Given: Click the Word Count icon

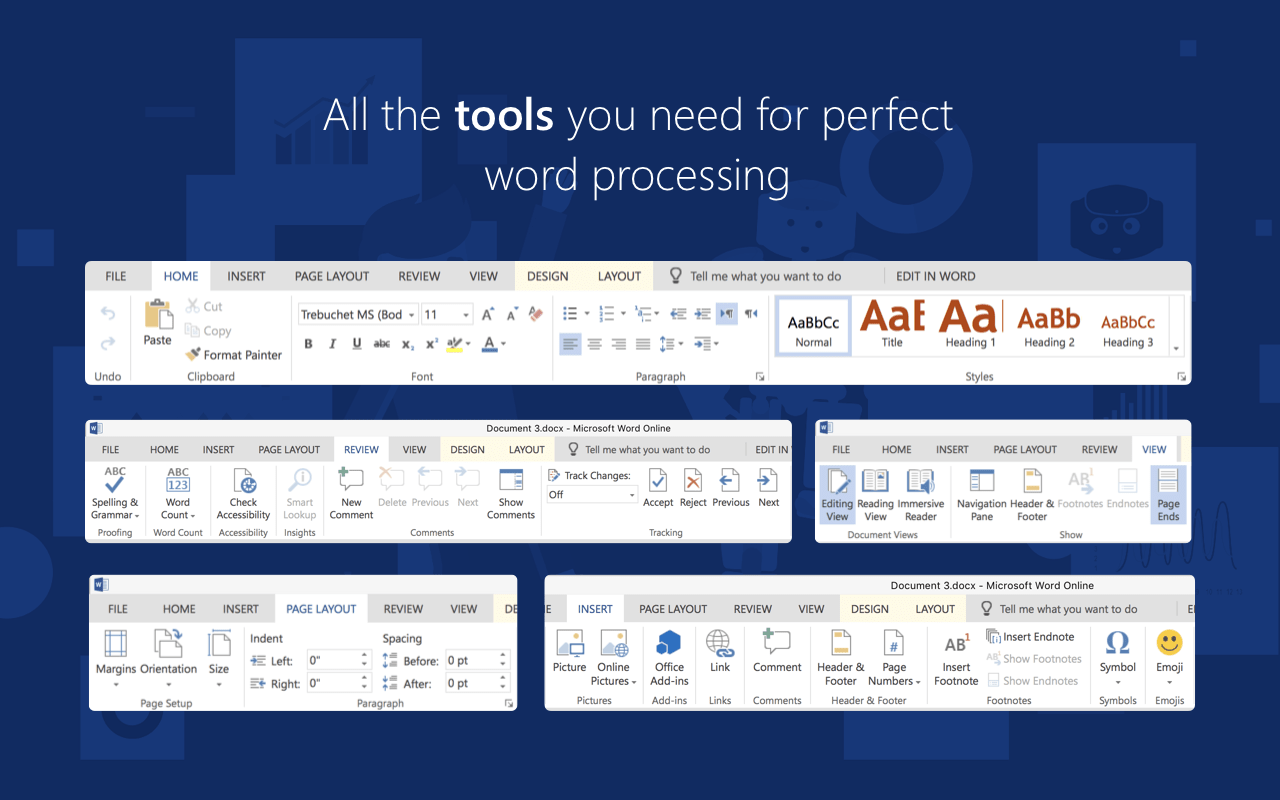Looking at the screenshot, I should point(178,480).
